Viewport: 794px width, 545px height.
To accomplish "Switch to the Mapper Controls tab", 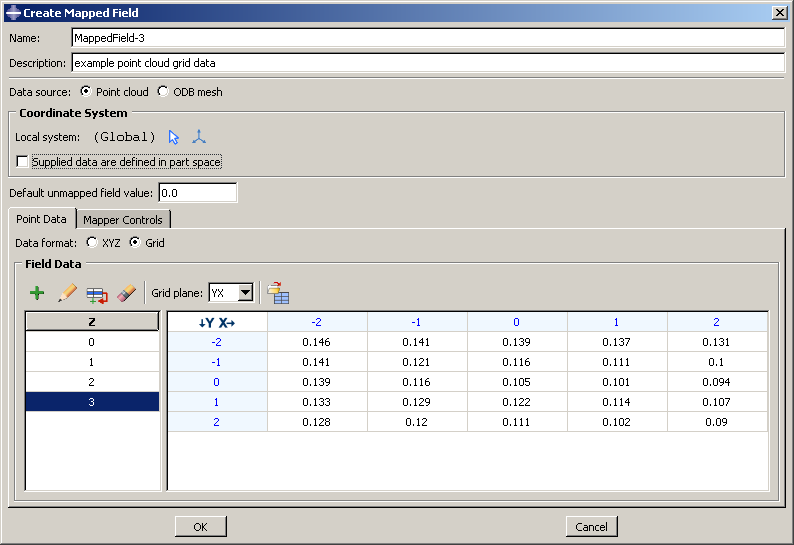I will pos(123,220).
